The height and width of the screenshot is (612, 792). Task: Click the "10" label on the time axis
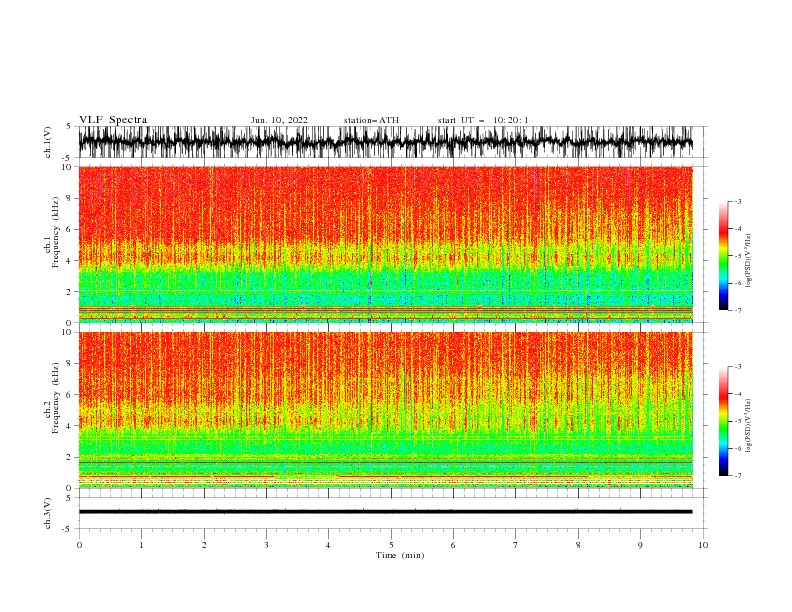coord(703,545)
